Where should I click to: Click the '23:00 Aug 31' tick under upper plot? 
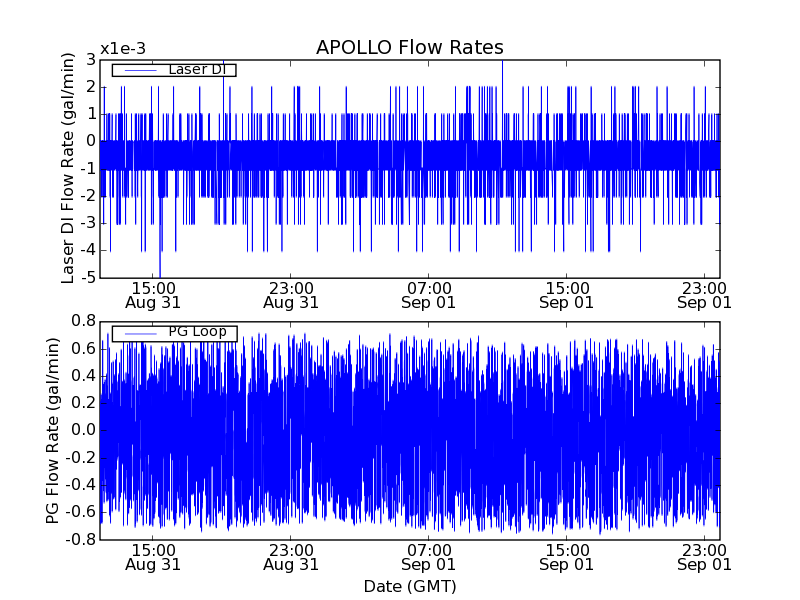pyautogui.click(x=291, y=294)
